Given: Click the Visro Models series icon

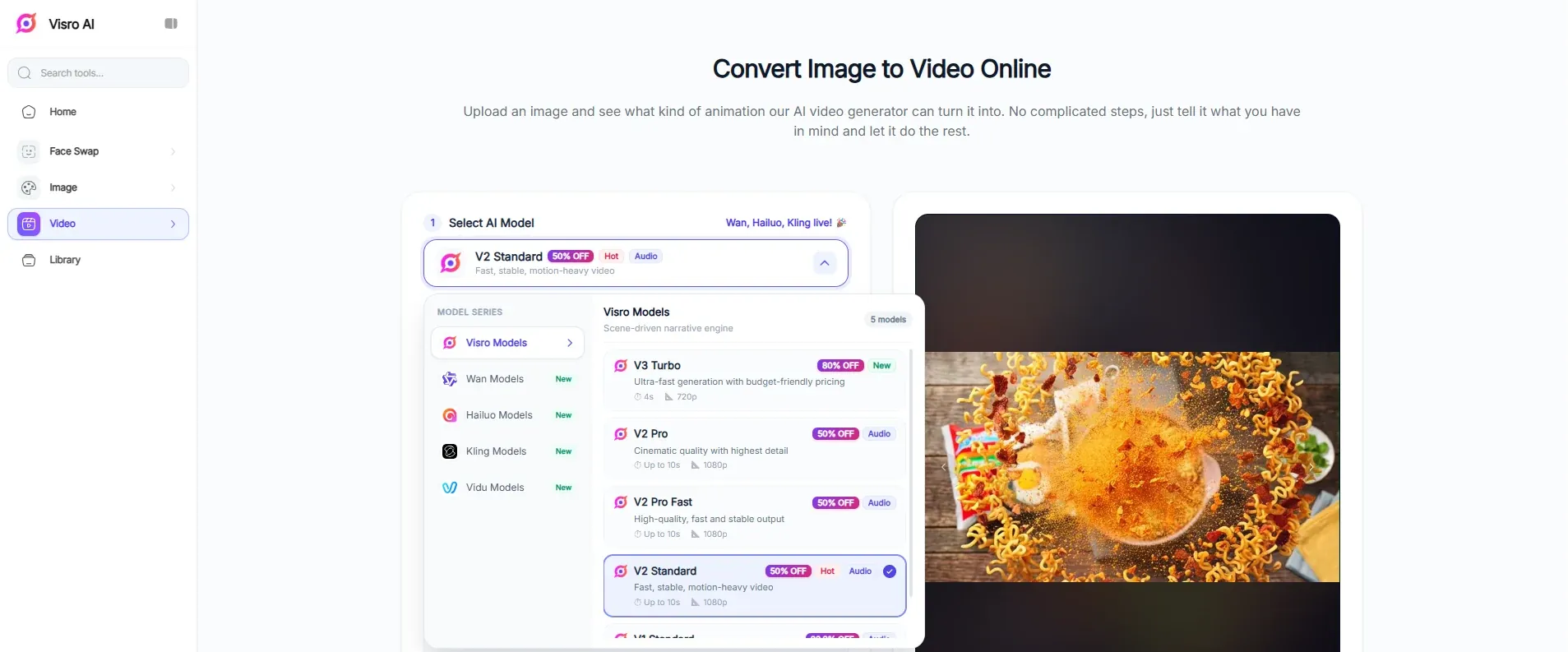Looking at the screenshot, I should pos(450,343).
